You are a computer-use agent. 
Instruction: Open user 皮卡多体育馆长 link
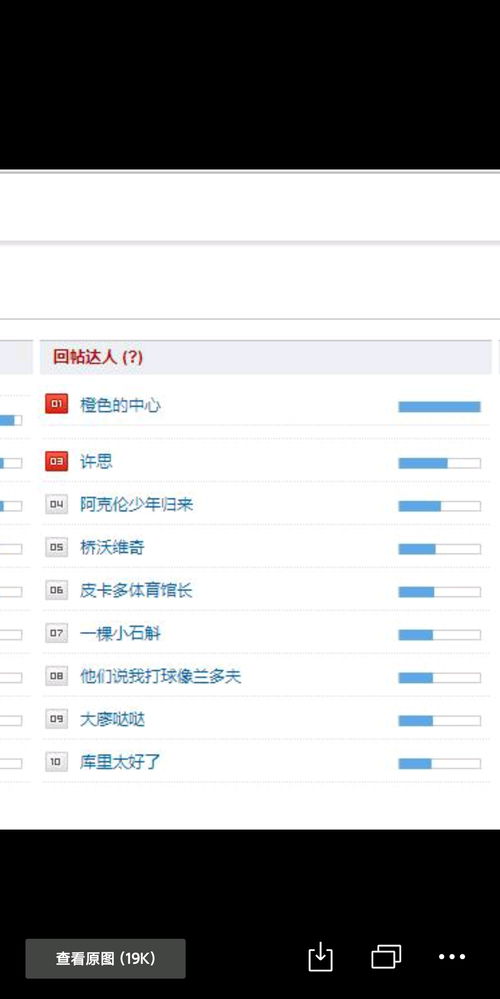[136, 591]
